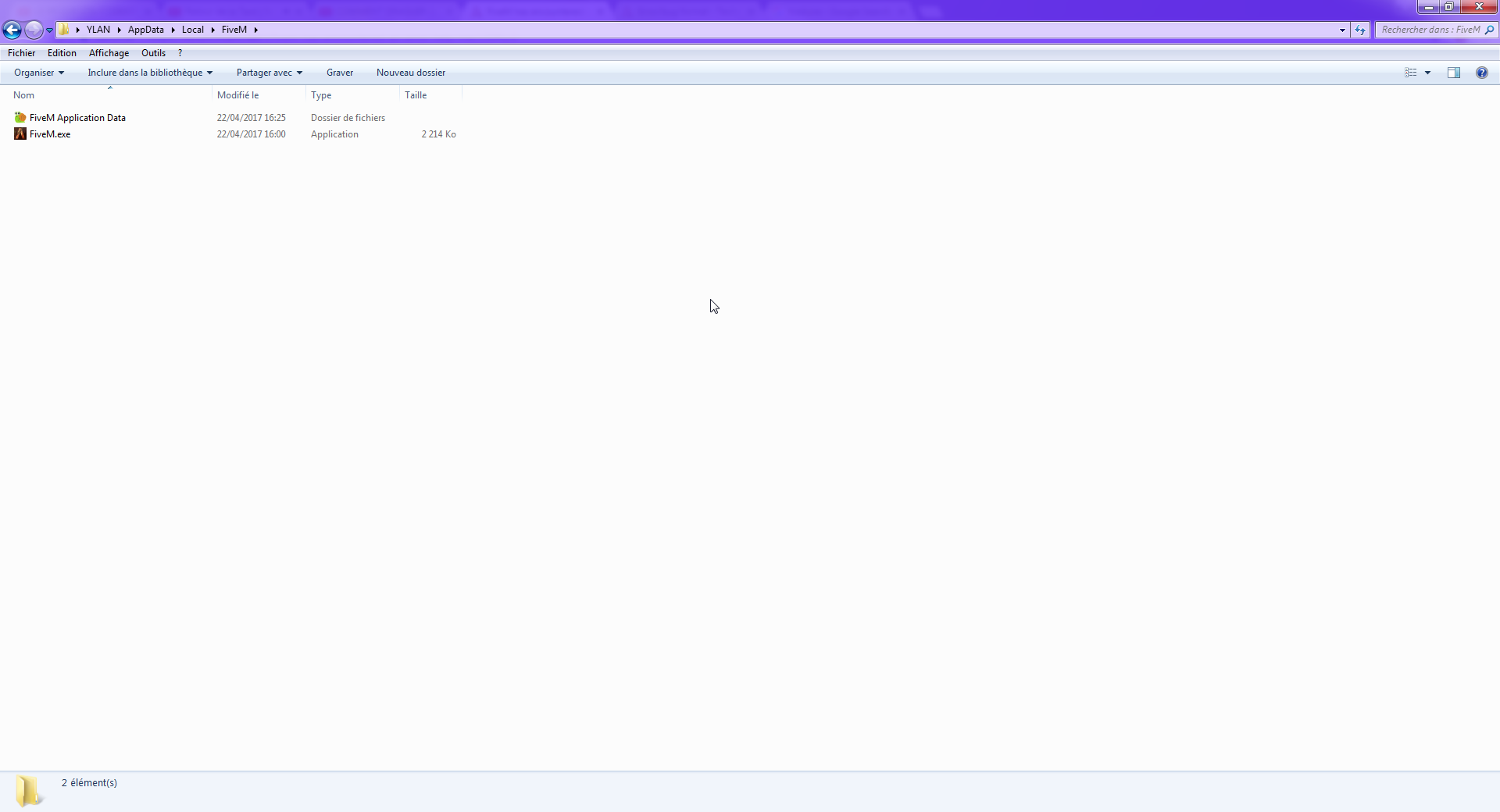Sort by the 'Modifié le' column header
The image size is (1500, 812).
(259, 95)
